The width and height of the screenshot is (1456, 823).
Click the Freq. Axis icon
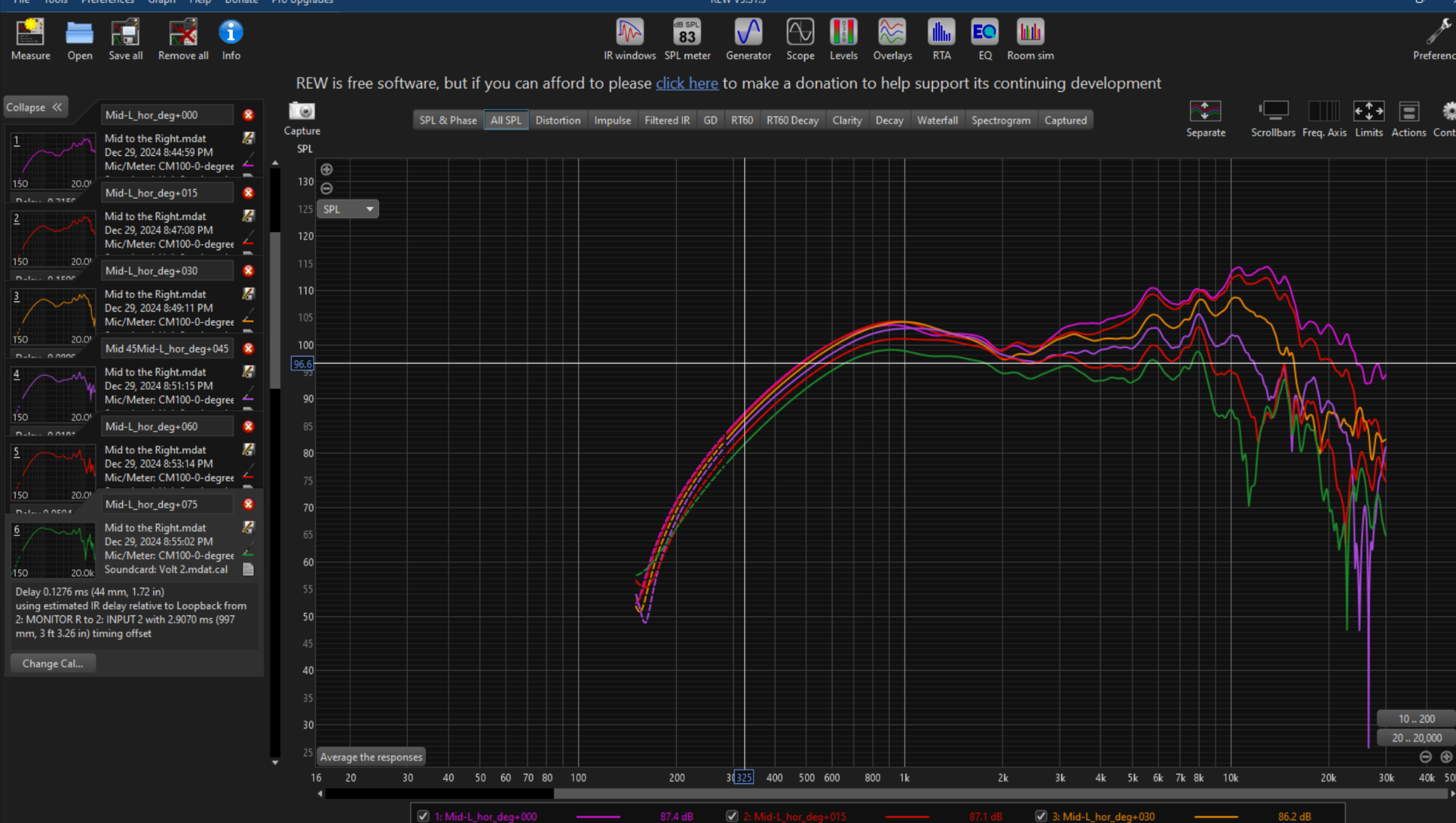click(1324, 119)
